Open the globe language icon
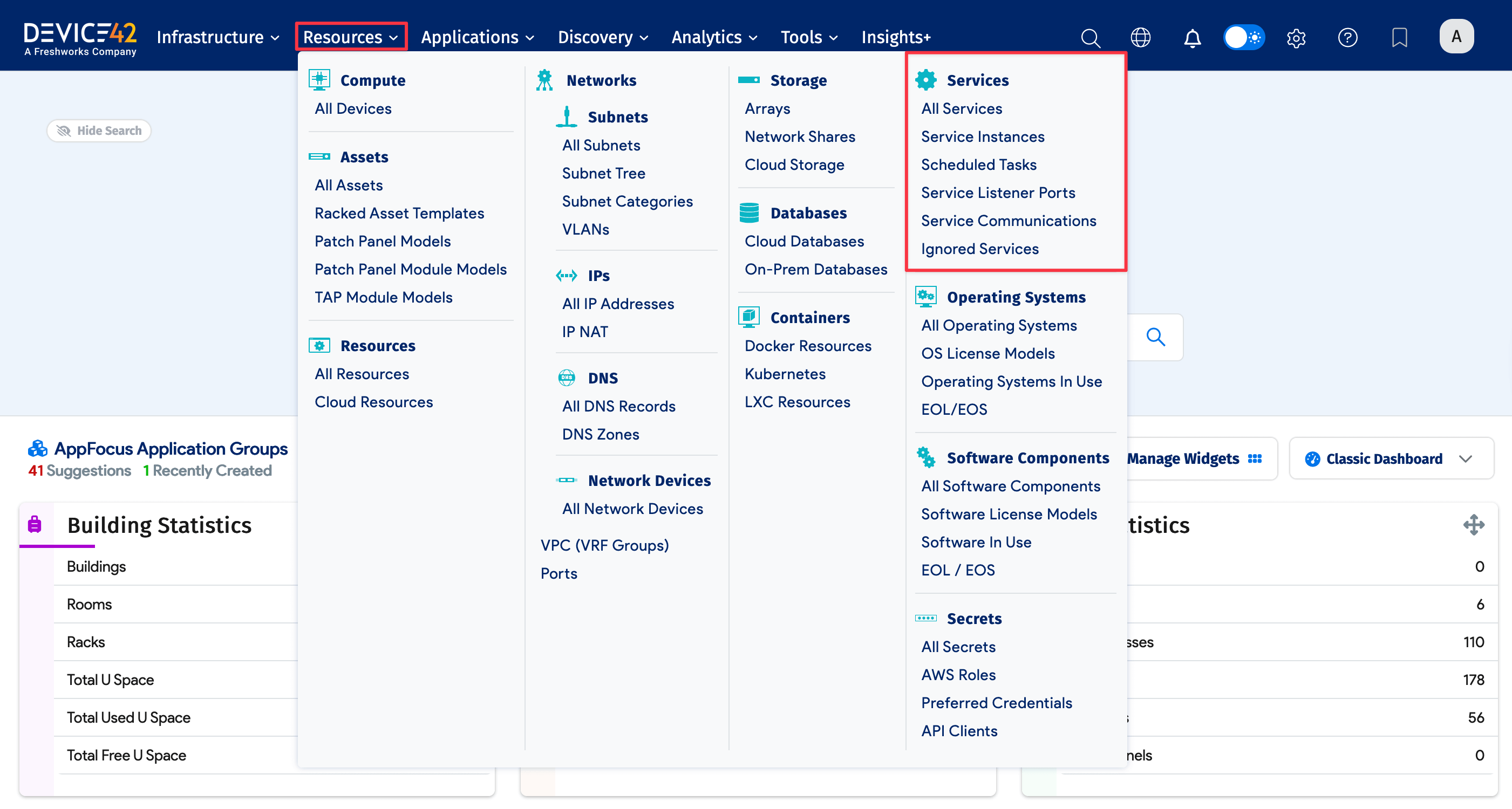This screenshot has height=809, width=1512. (1140, 38)
